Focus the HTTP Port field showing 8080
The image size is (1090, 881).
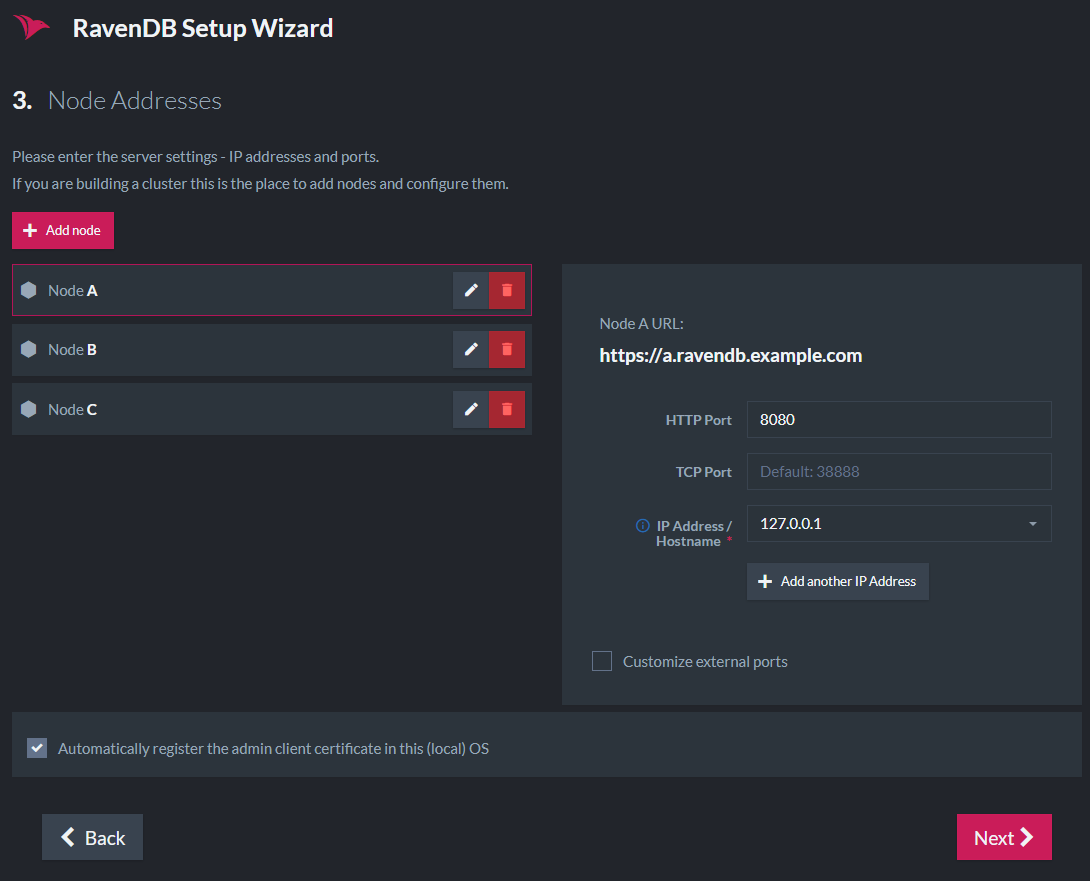tap(899, 419)
